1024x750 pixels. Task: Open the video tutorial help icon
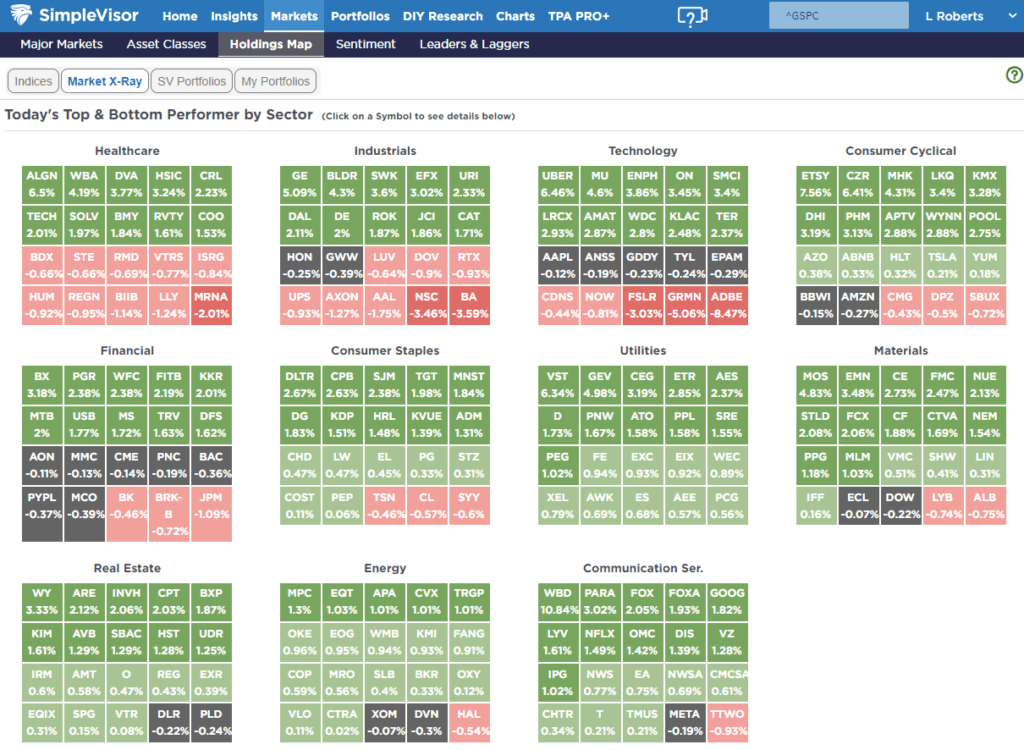click(x=692, y=16)
